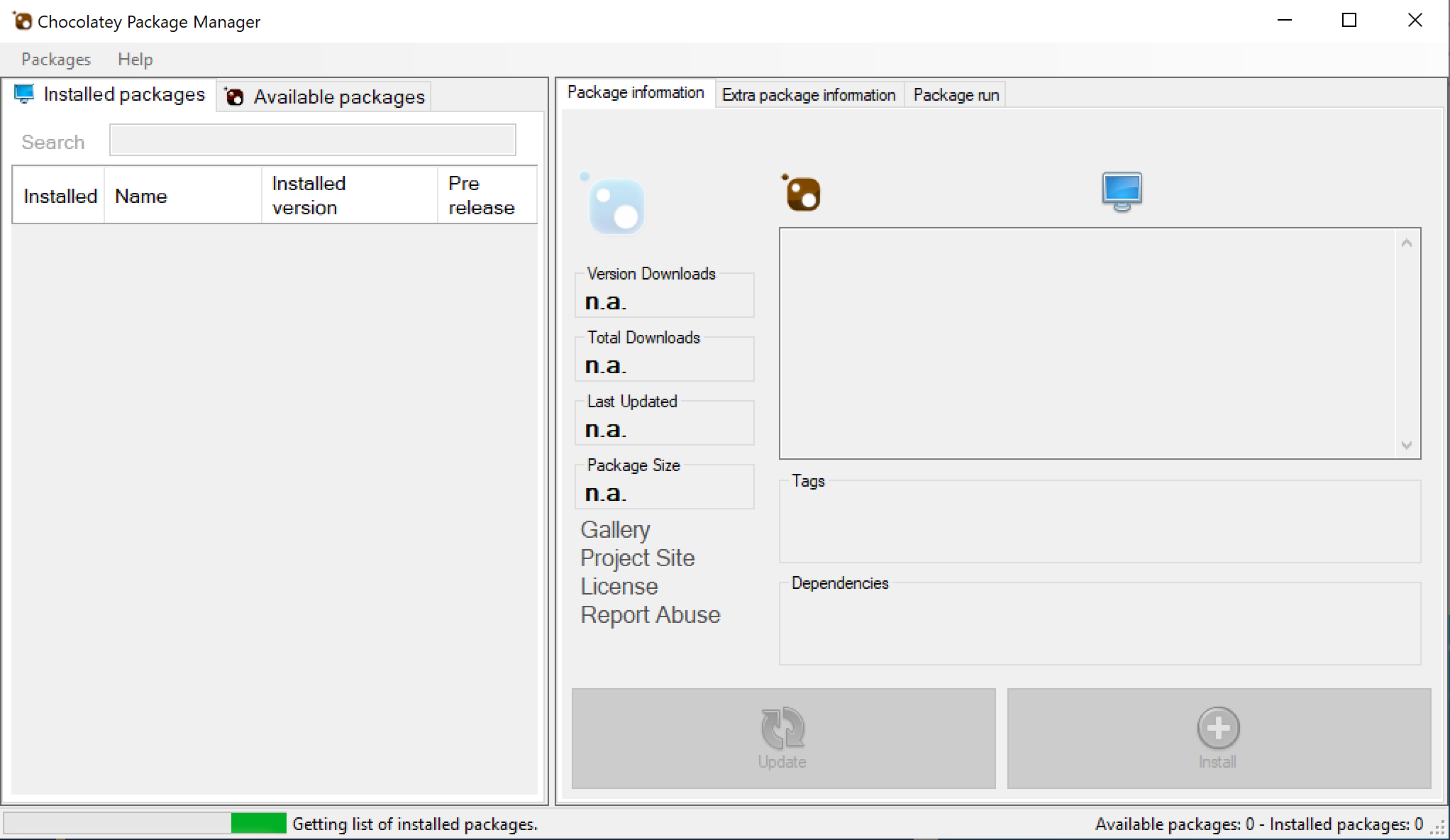
Task: Click the Tags group box
Action: click(1100, 519)
